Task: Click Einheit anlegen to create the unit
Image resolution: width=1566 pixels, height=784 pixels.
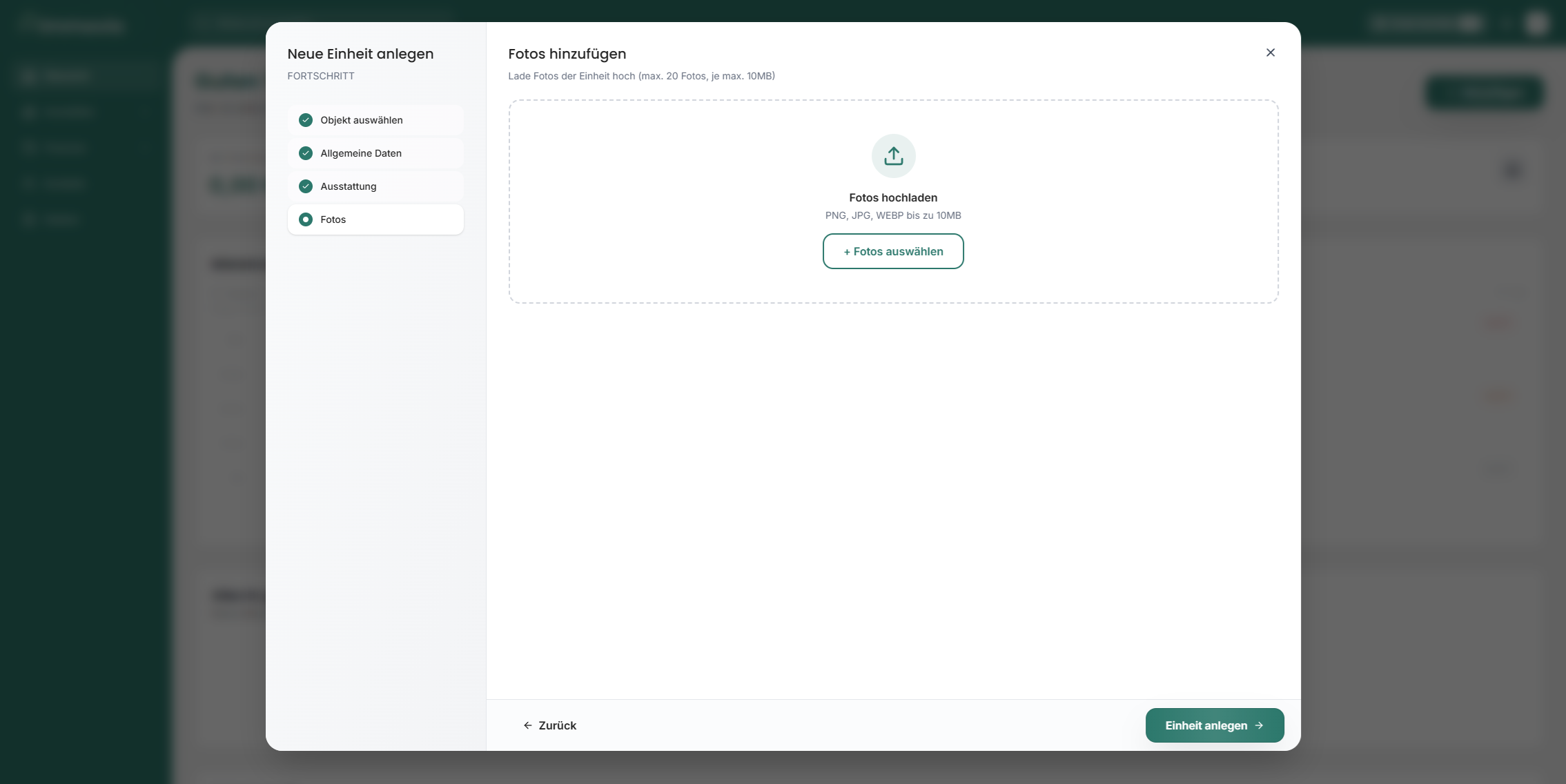Action: pyautogui.click(x=1215, y=725)
